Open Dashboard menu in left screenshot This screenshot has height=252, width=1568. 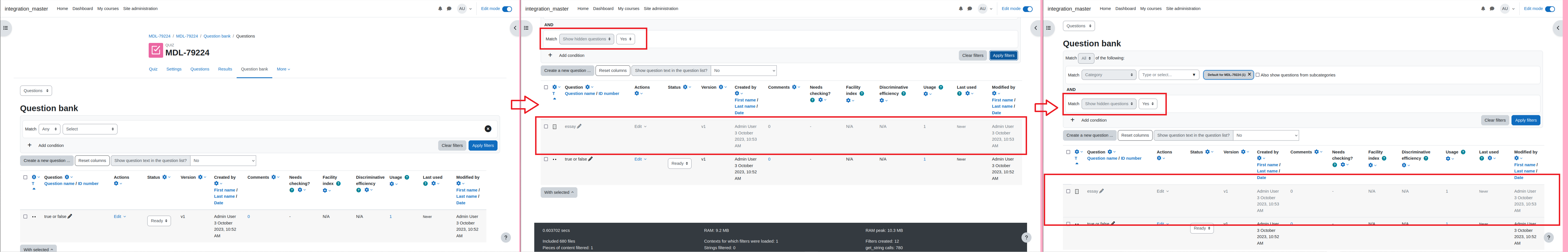[83, 9]
